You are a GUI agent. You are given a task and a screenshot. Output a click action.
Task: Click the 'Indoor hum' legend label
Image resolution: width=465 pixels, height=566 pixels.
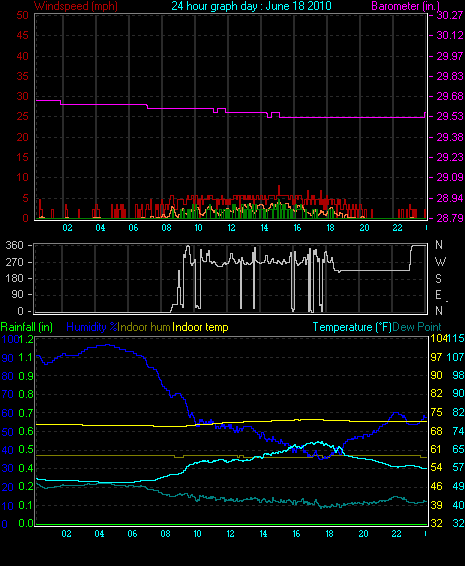[144, 327]
